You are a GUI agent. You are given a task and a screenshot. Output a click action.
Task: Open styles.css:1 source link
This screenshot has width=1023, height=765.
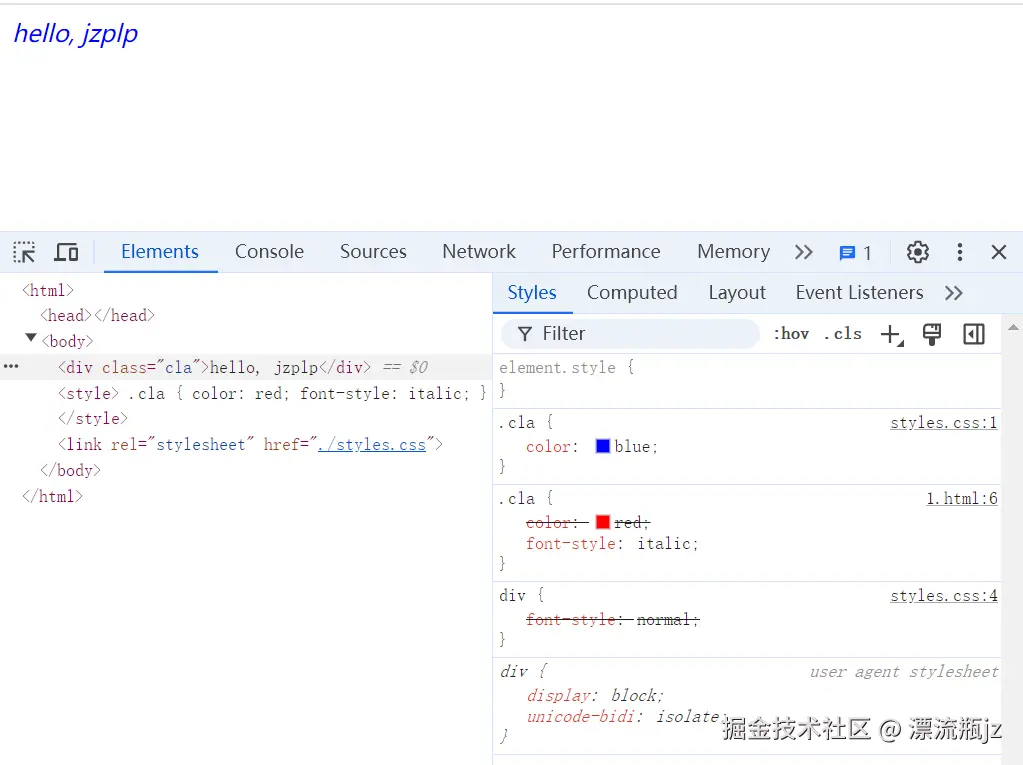pos(943,422)
